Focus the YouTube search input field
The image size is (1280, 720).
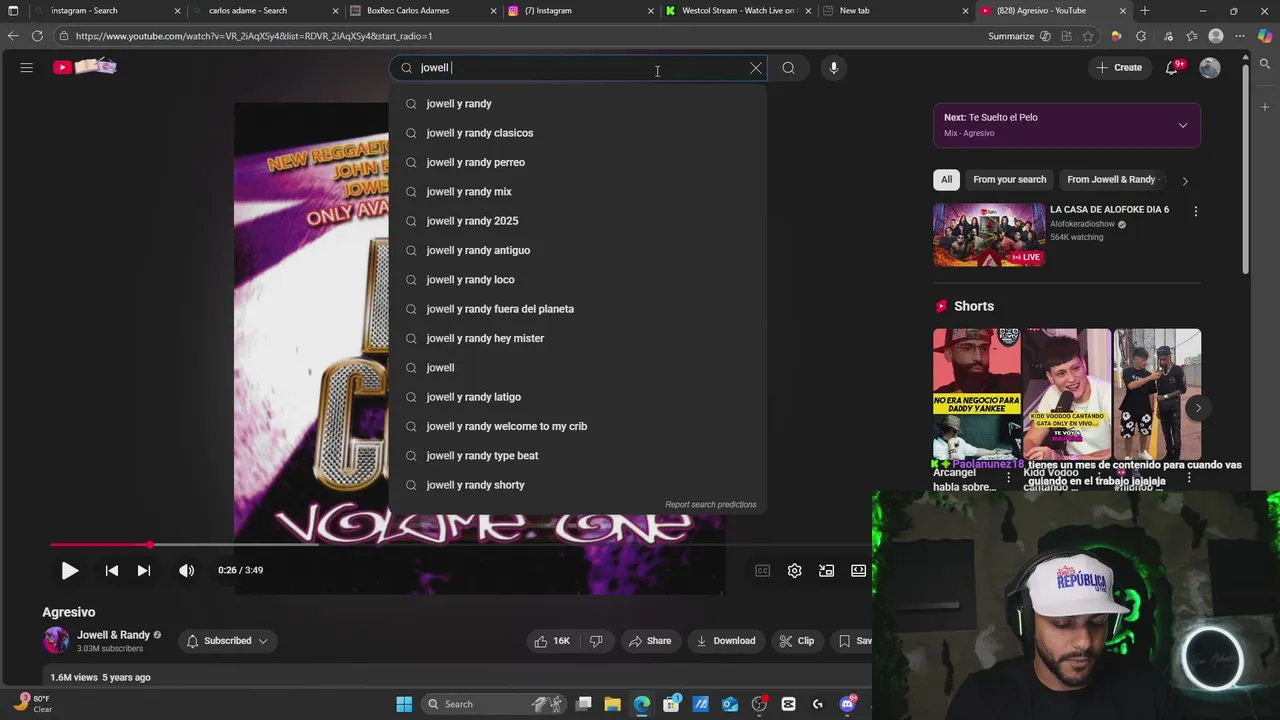point(580,68)
